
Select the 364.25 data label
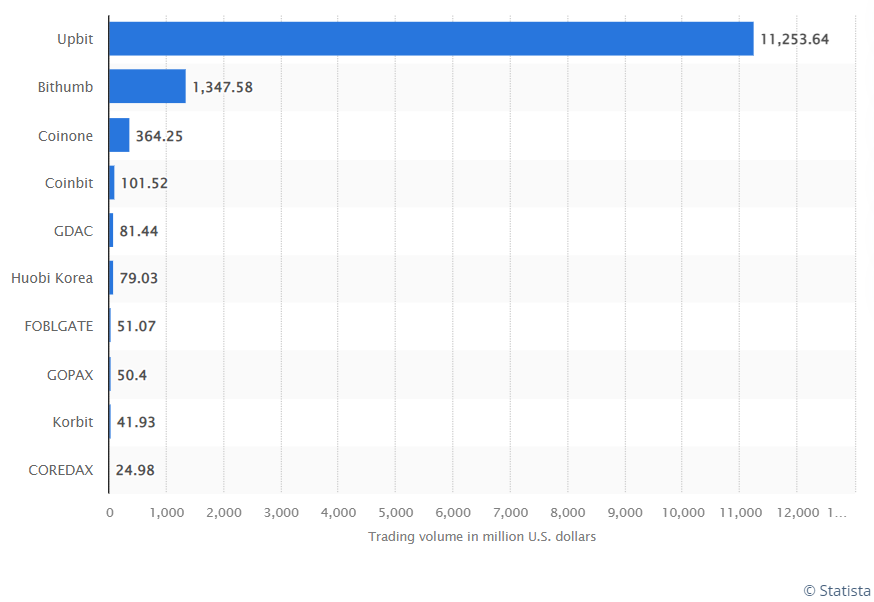coord(159,136)
